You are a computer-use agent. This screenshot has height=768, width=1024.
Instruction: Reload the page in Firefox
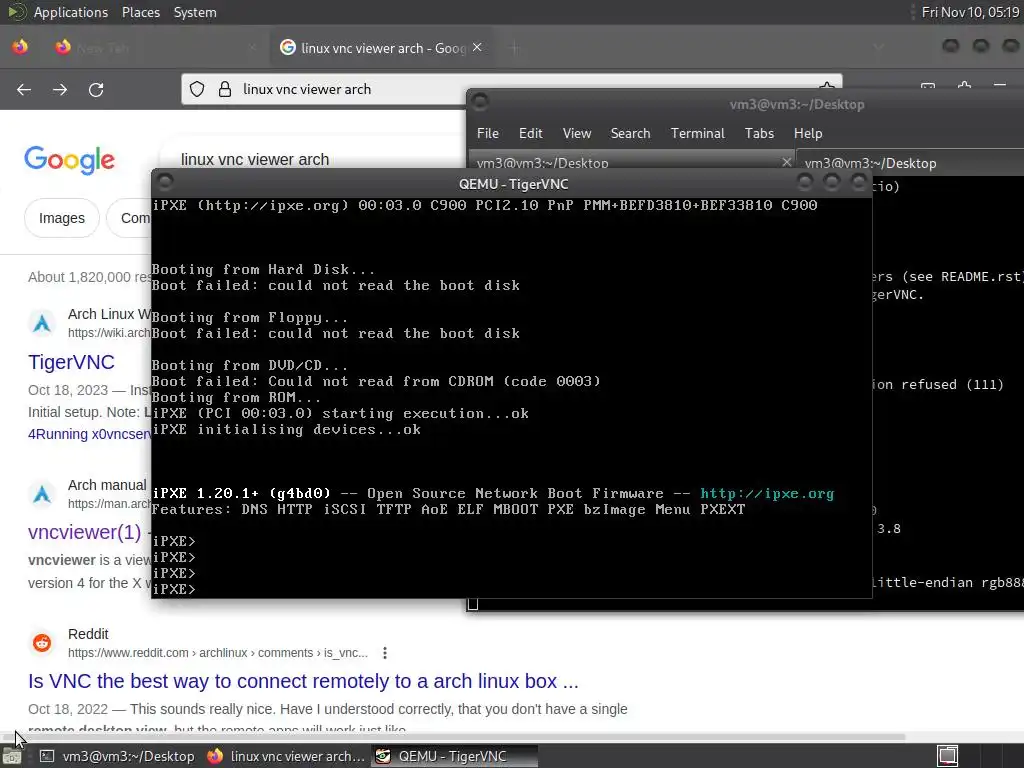pyautogui.click(x=96, y=89)
